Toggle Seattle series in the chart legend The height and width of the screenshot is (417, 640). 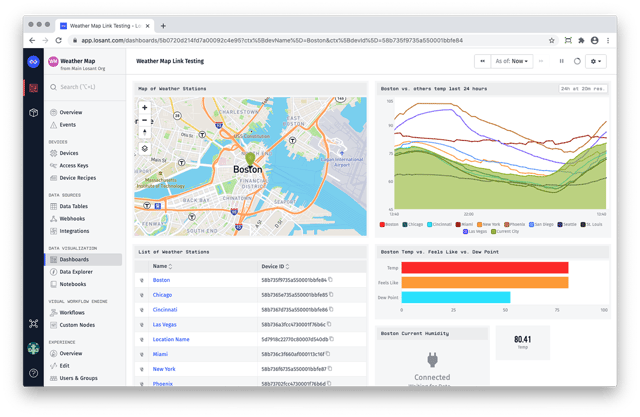pos(567,224)
